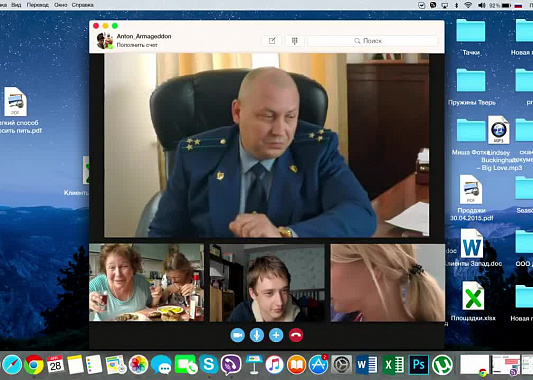Open Calendar in the dock

click(x=55, y=364)
